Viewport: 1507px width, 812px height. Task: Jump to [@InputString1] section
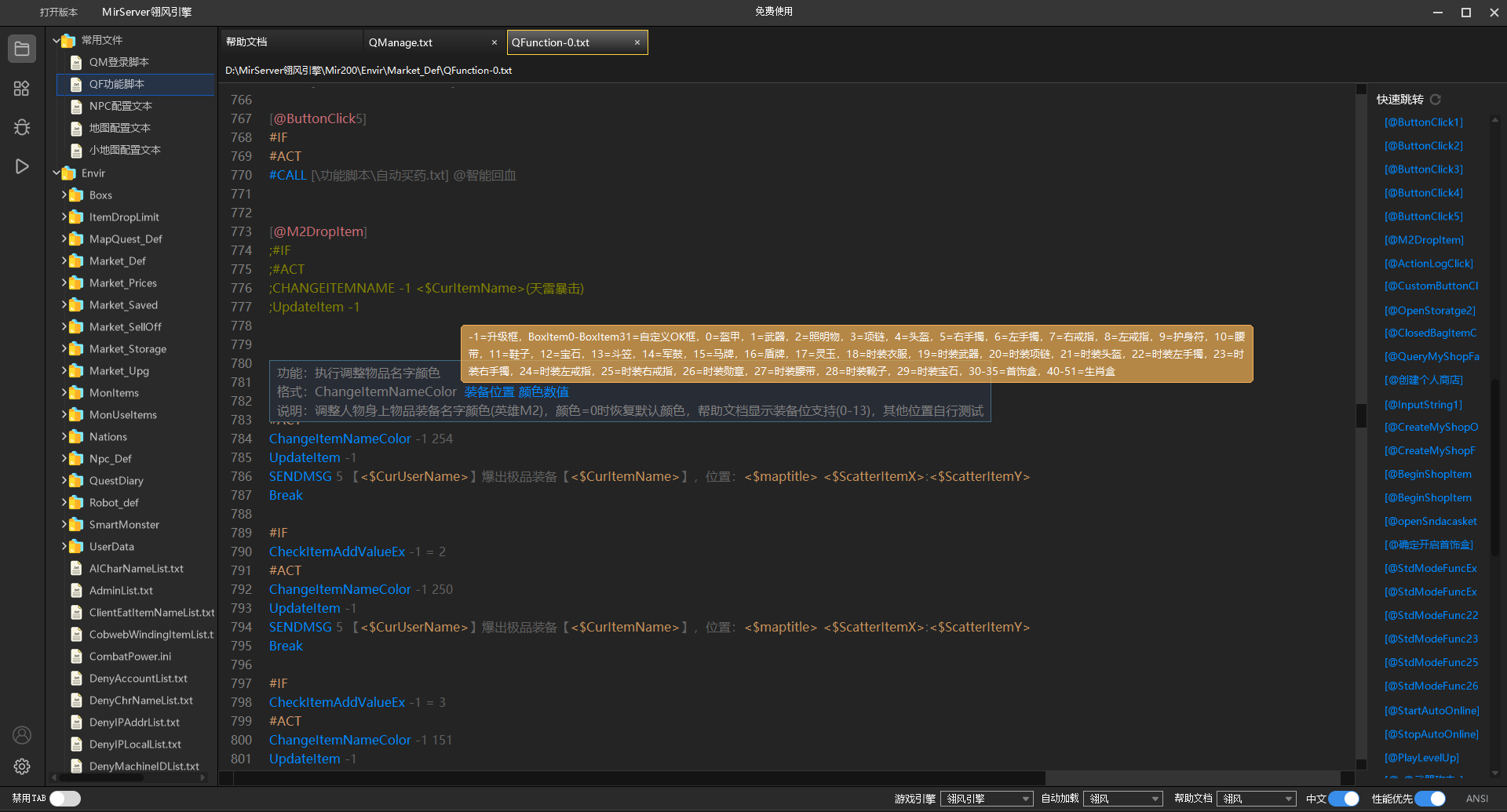click(1423, 405)
